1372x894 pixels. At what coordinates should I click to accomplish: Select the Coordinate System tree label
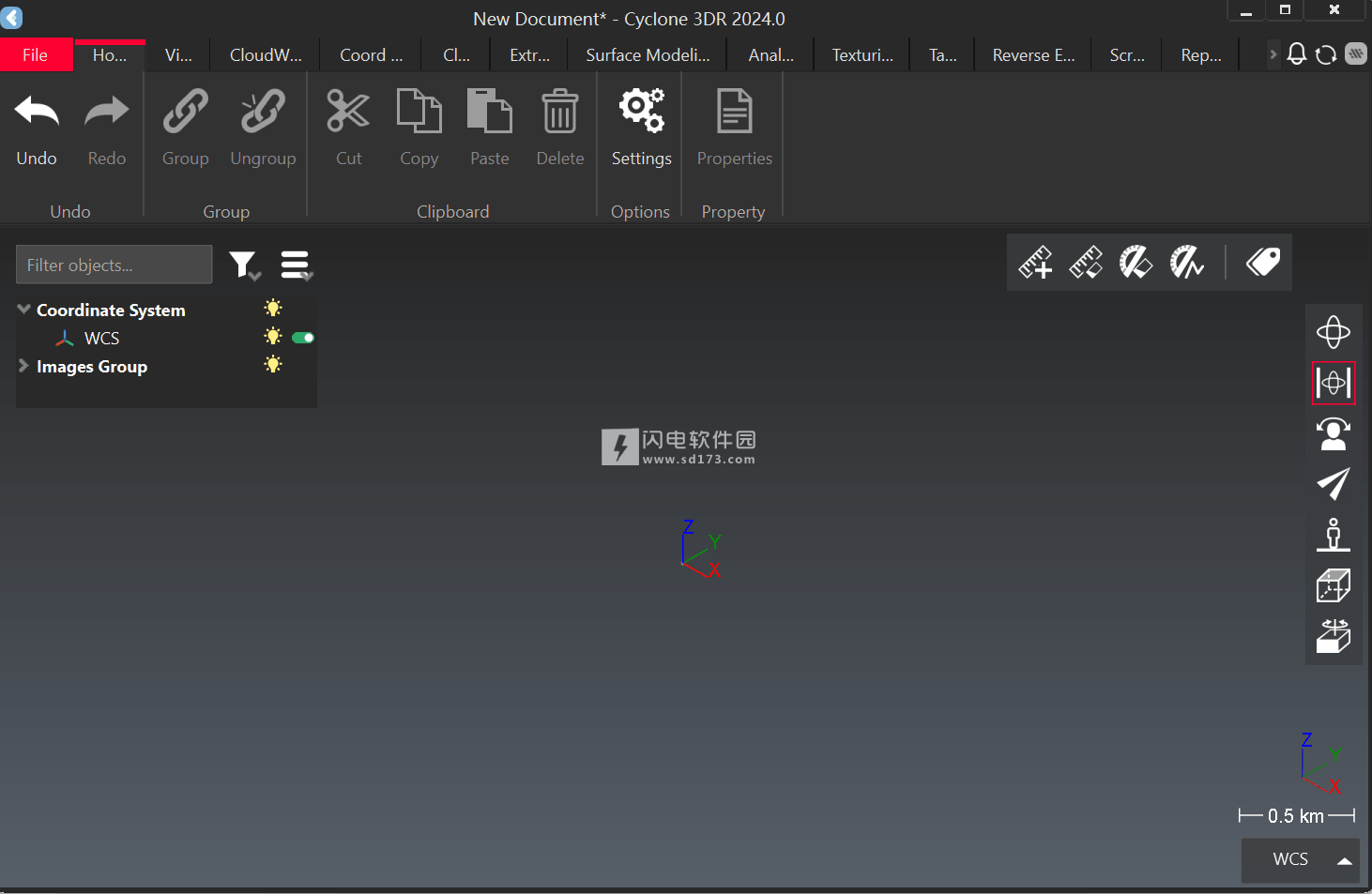pyautogui.click(x=111, y=310)
